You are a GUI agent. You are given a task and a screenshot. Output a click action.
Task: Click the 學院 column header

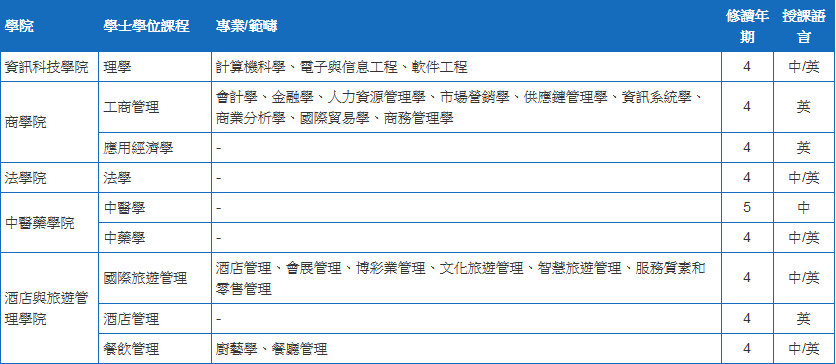[49, 26]
